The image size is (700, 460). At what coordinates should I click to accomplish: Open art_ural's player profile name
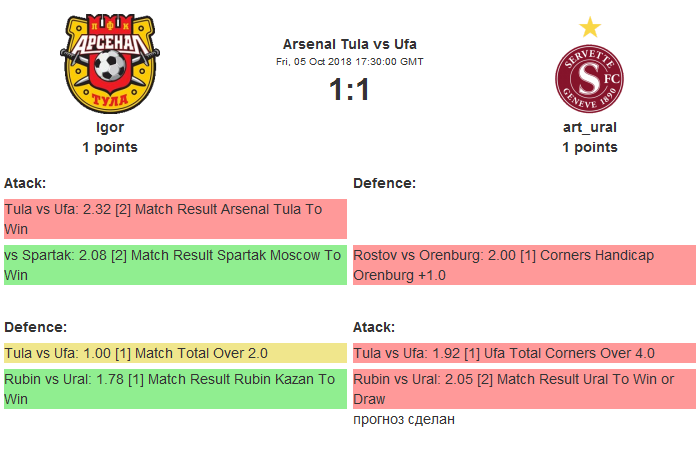click(x=589, y=127)
